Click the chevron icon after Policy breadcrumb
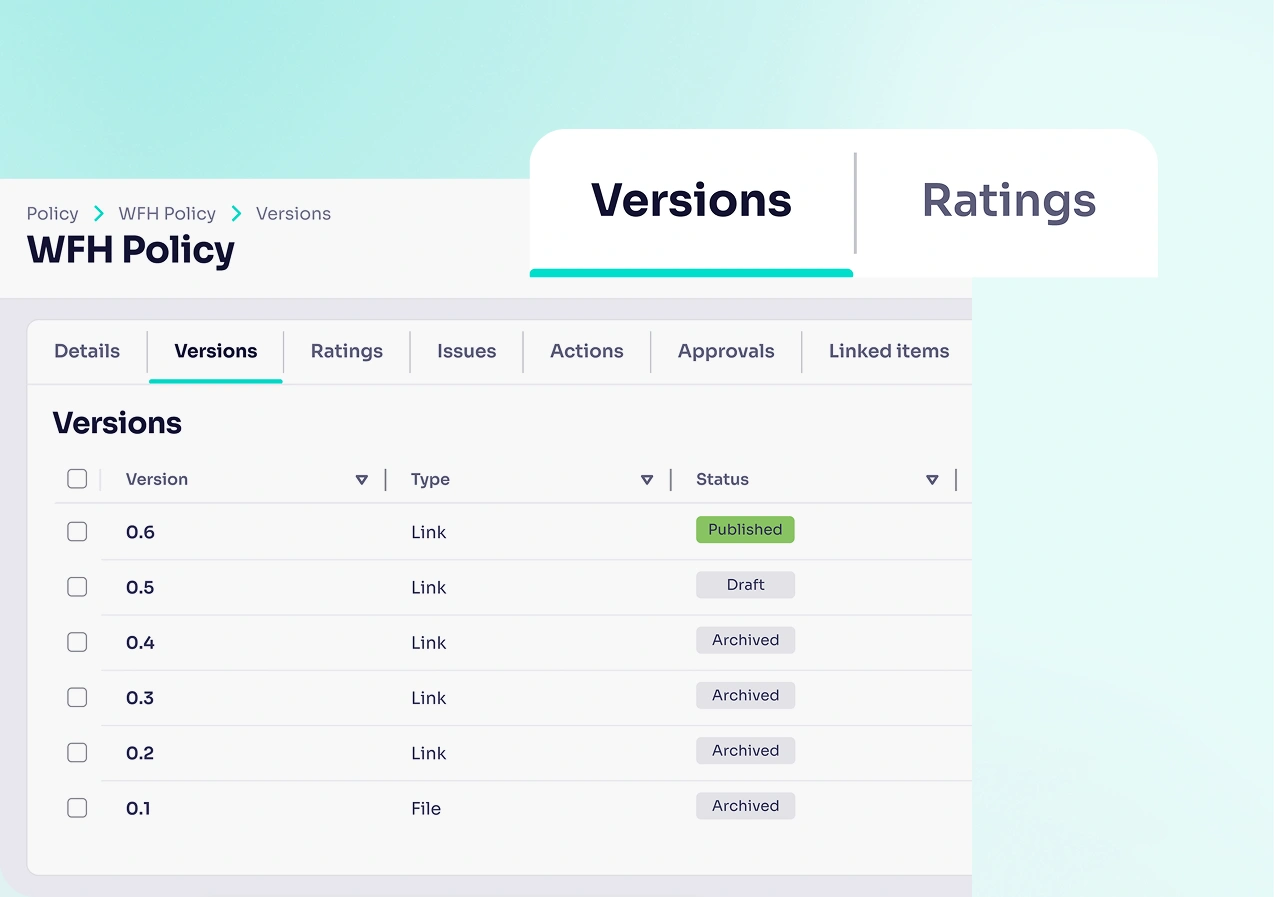The width and height of the screenshot is (1274, 897). (x=97, y=213)
